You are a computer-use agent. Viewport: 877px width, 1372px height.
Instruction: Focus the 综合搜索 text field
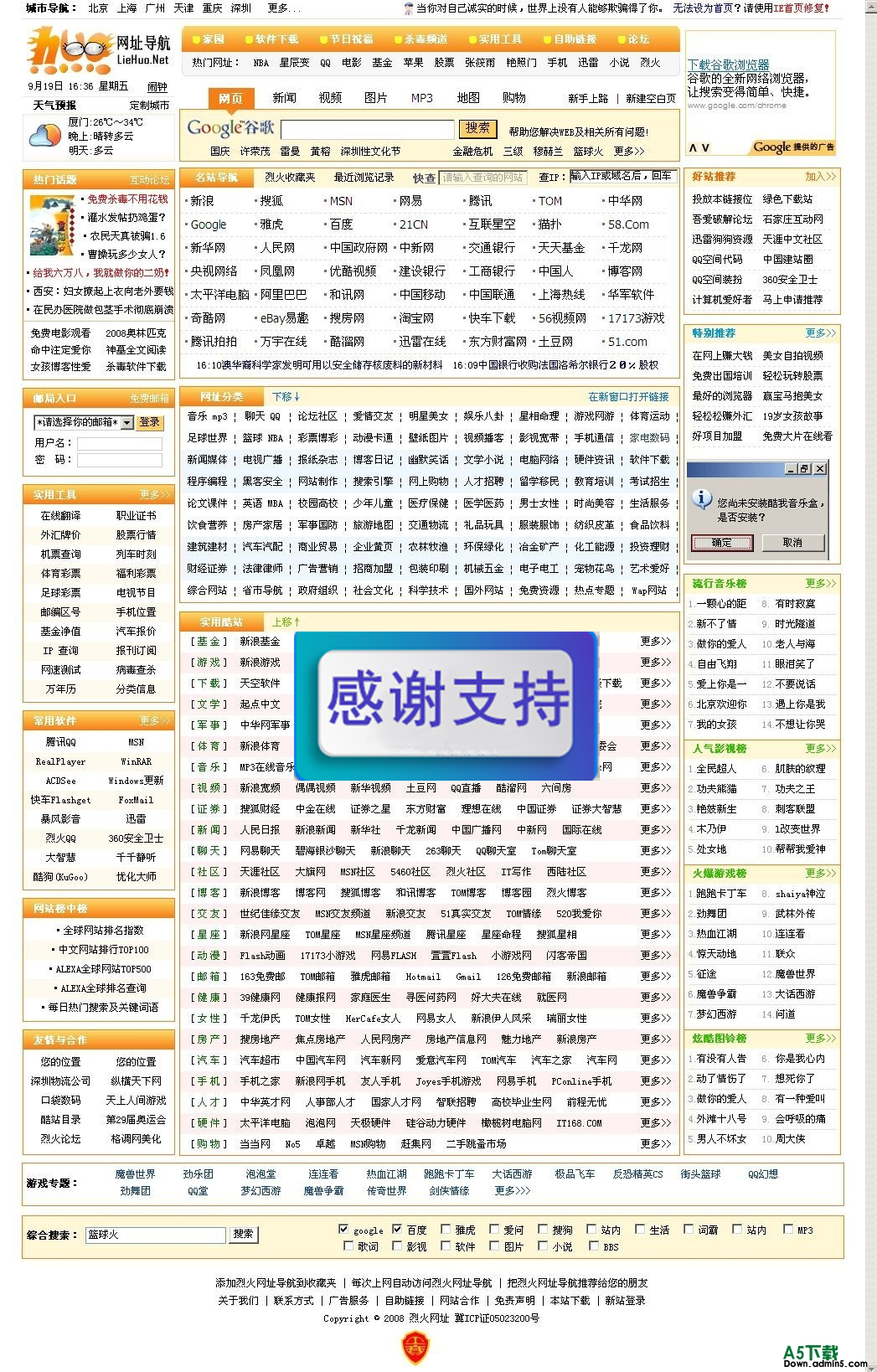click(x=155, y=1235)
